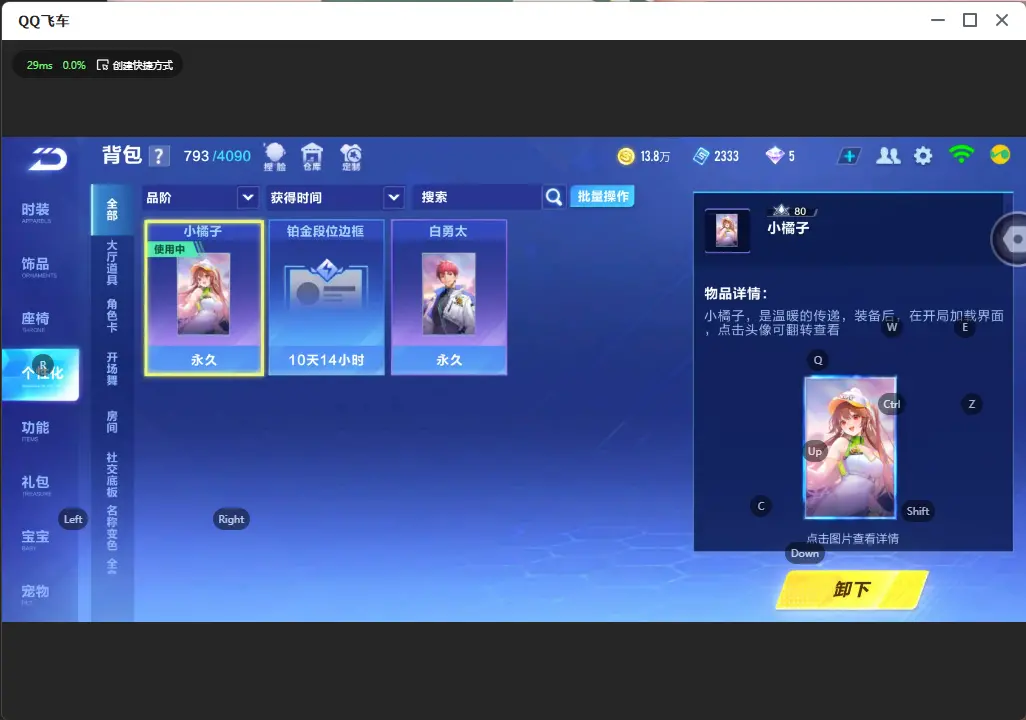Click the 80 level value in details panel

pos(800,211)
